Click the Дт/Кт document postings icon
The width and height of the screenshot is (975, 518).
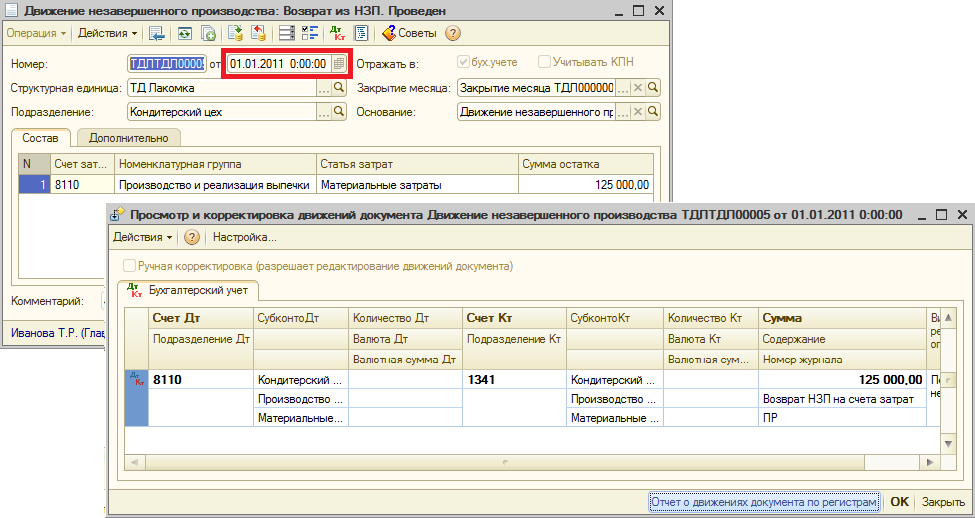(338, 33)
